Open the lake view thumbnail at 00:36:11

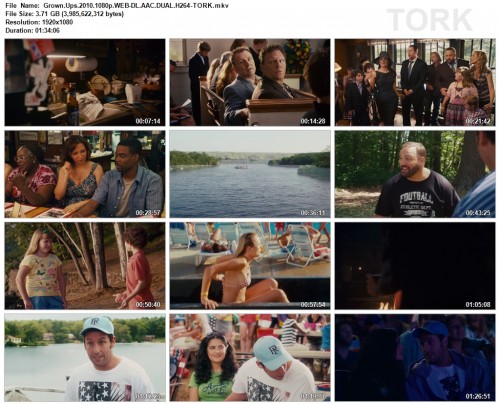click(250, 174)
